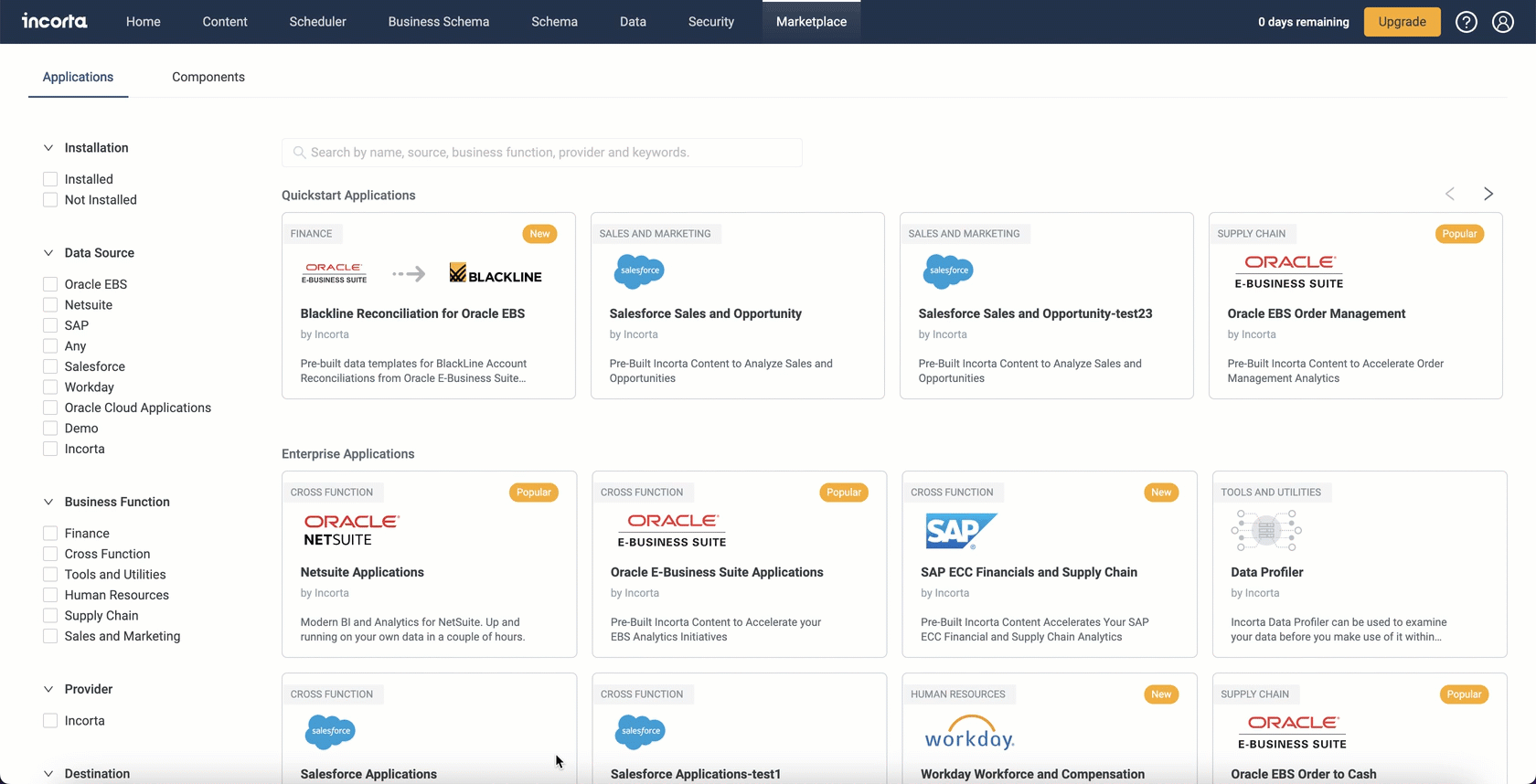The height and width of the screenshot is (784, 1536).
Task: Click SAP logo on SAP ECC card
Action: pos(960,531)
